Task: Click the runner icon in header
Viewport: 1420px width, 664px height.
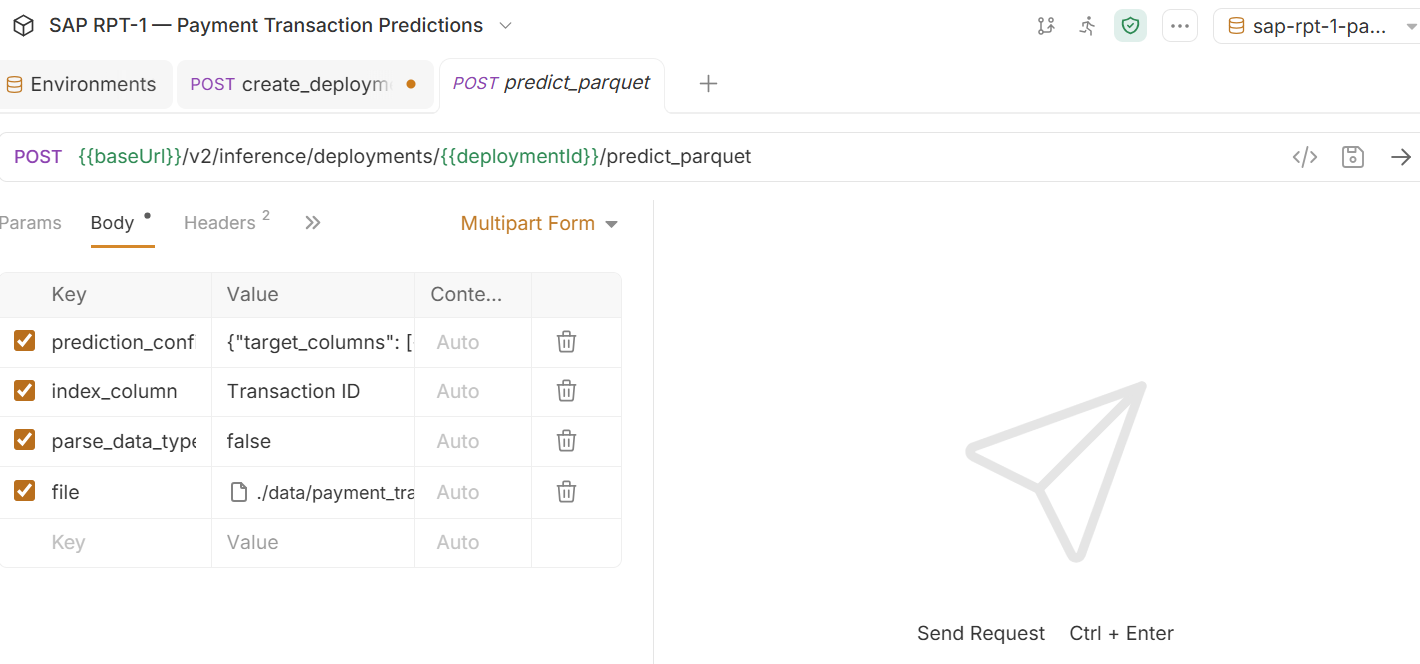Action: click(1088, 26)
